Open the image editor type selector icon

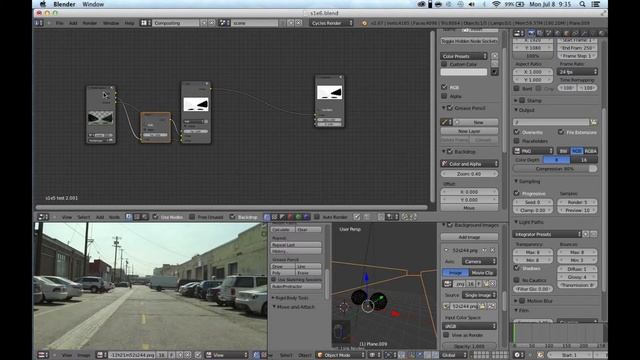click(x=43, y=355)
